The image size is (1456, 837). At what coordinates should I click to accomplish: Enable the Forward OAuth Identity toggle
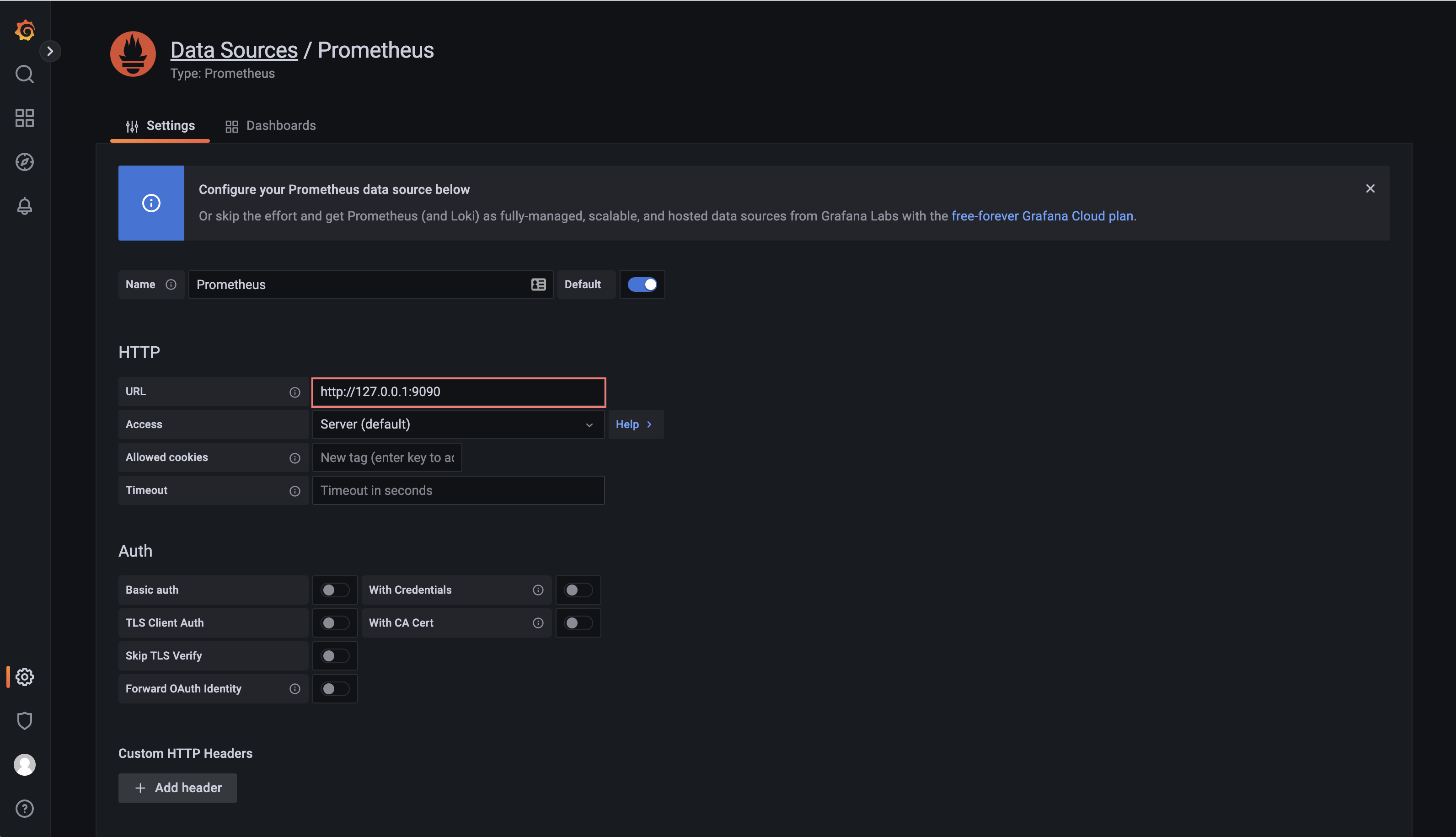click(x=334, y=689)
